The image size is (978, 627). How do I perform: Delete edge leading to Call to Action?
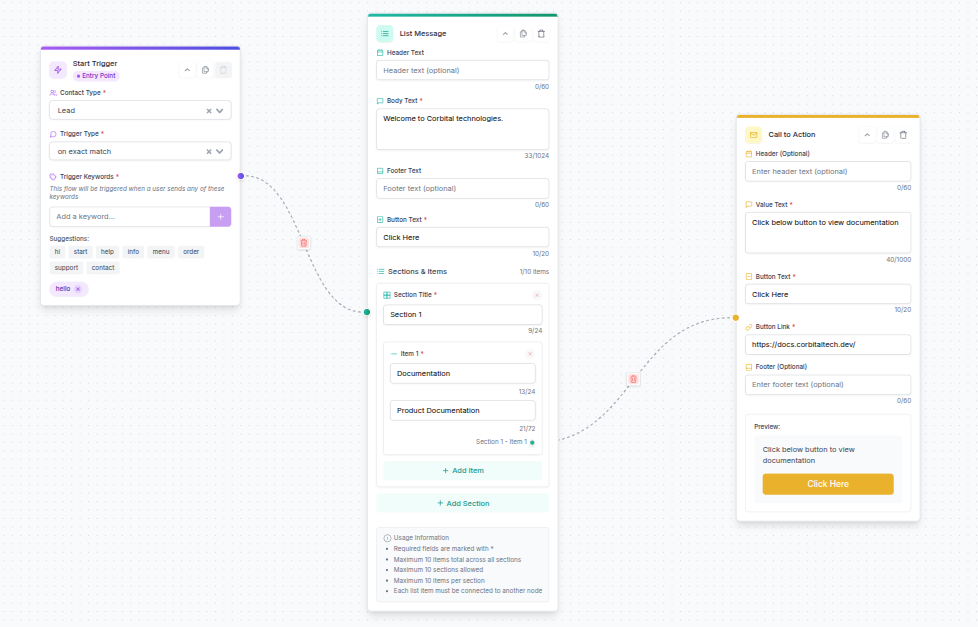(x=633, y=379)
